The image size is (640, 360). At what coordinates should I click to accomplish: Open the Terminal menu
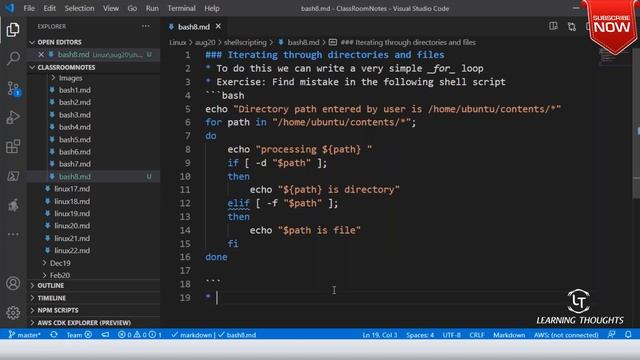coord(181,8)
